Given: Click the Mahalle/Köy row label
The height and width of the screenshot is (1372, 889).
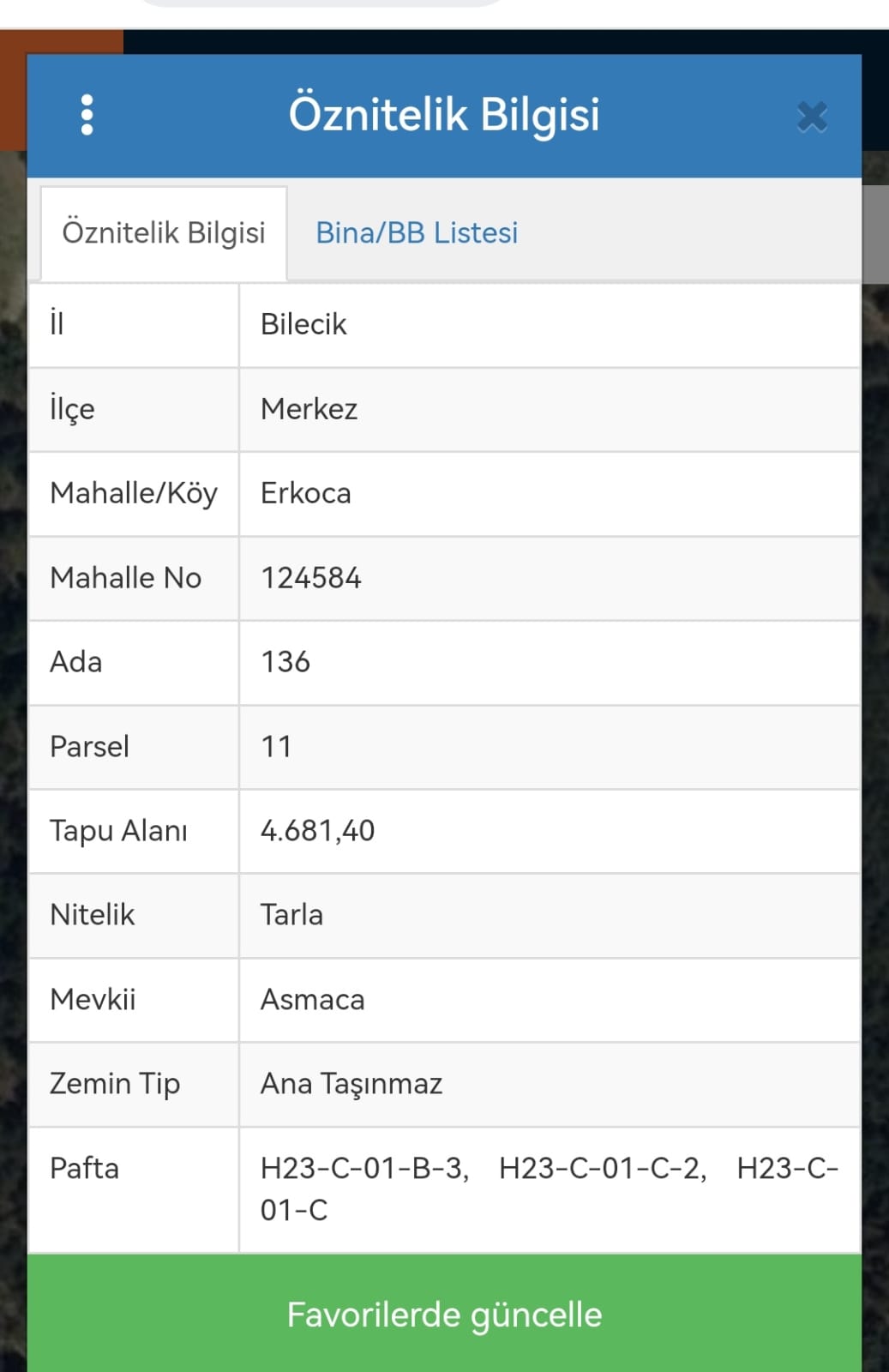Looking at the screenshot, I should pyautogui.click(x=134, y=494).
